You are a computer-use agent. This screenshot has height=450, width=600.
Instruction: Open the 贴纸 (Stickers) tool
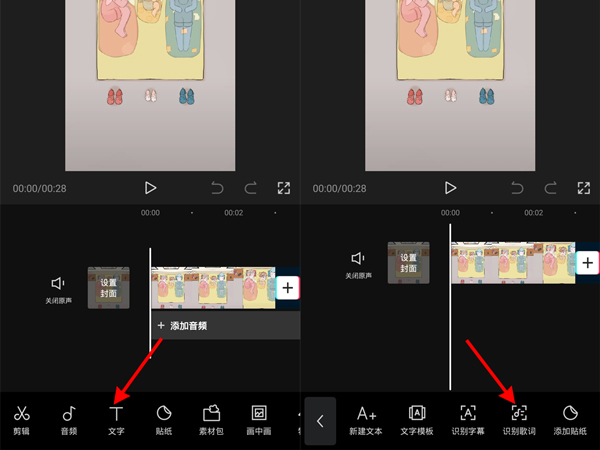[164, 420]
